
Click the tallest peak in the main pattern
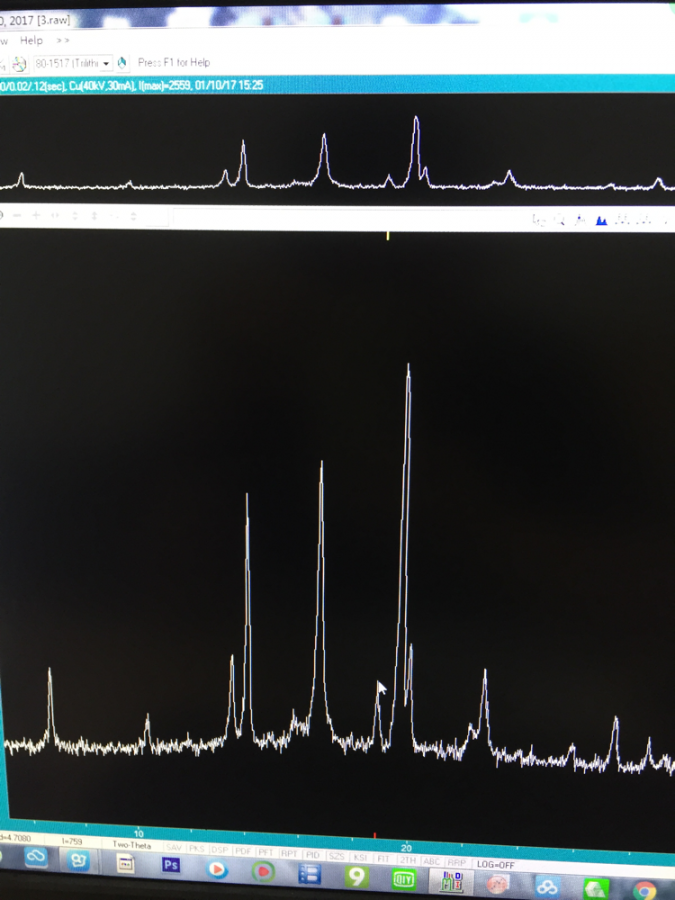click(408, 367)
